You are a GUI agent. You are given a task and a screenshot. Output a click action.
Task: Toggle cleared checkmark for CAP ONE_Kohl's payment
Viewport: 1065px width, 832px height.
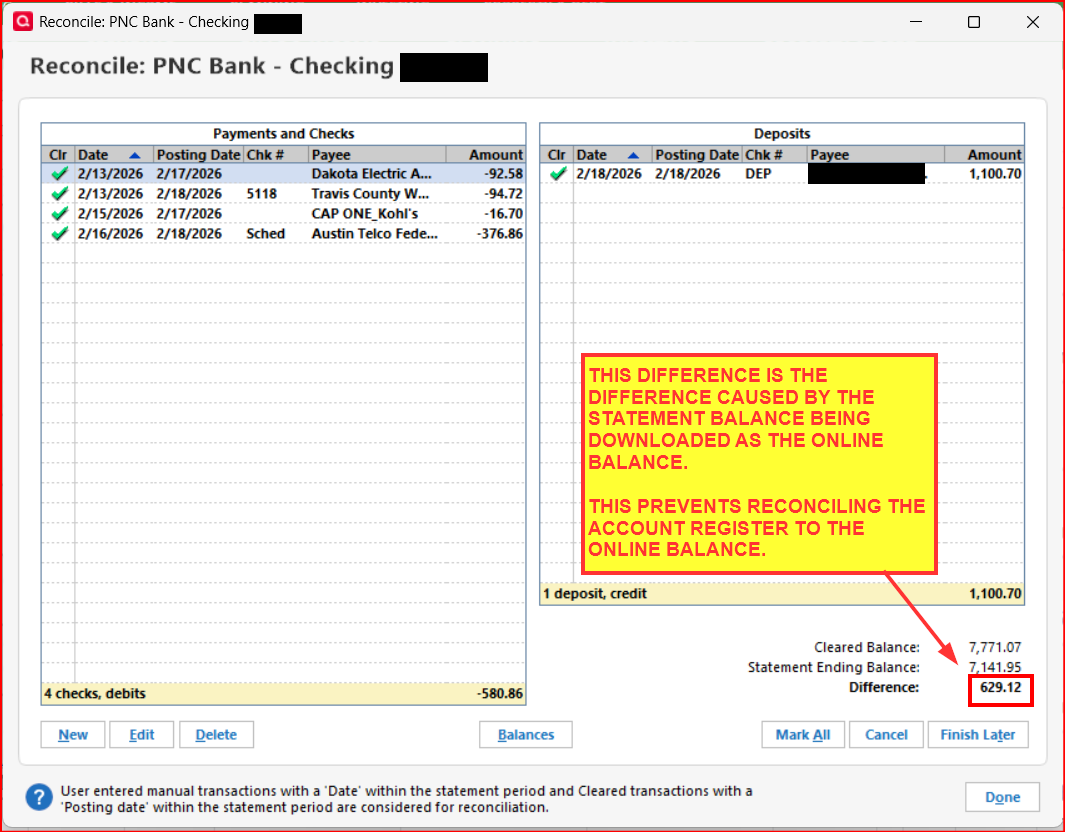(x=60, y=214)
